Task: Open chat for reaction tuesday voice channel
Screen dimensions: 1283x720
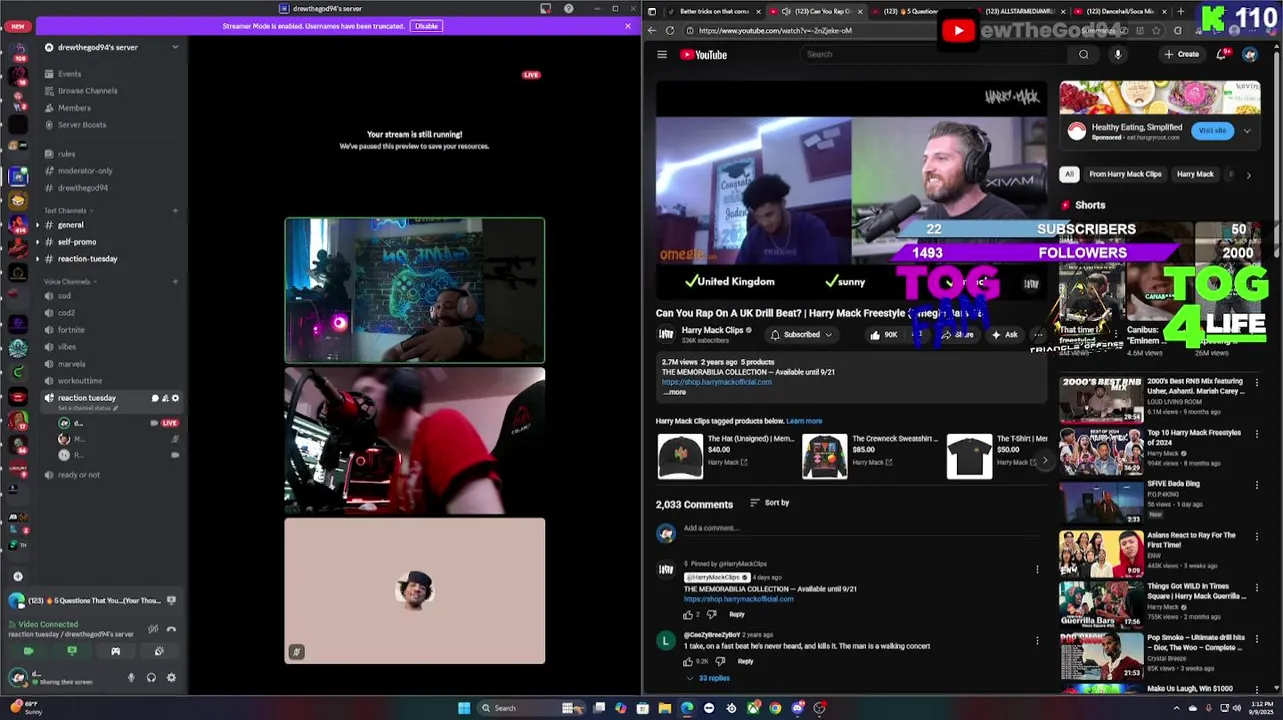Action: click(x=155, y=398)
